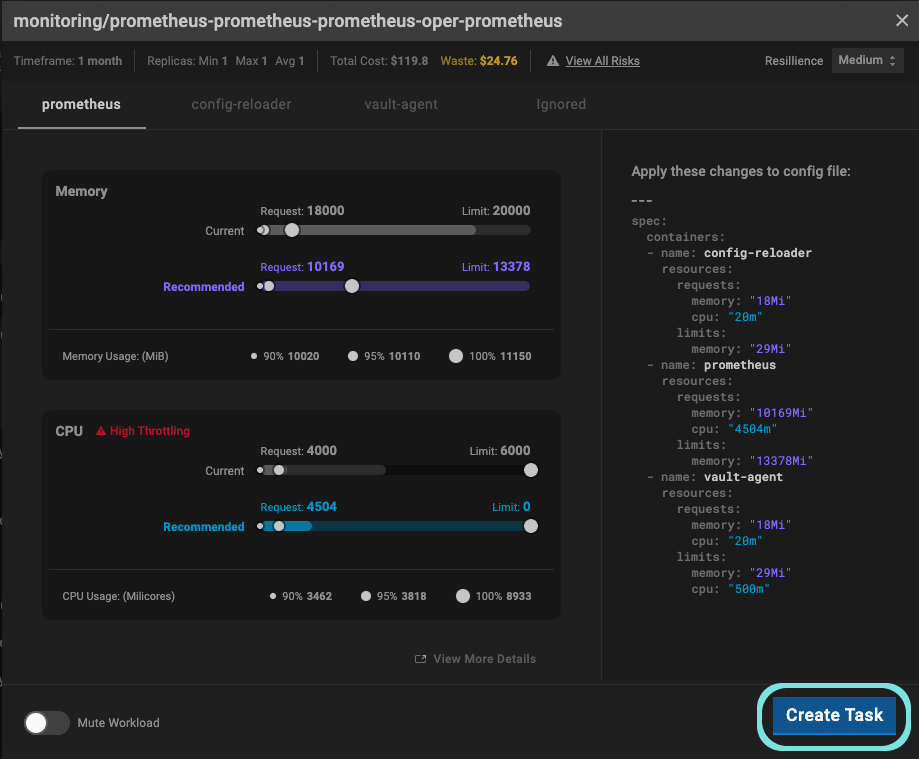This screenshot has width=919, height=759.
Task: Click the vault-agent name in the YAML config
Action: pyautogui.click(x=743, y=477)
